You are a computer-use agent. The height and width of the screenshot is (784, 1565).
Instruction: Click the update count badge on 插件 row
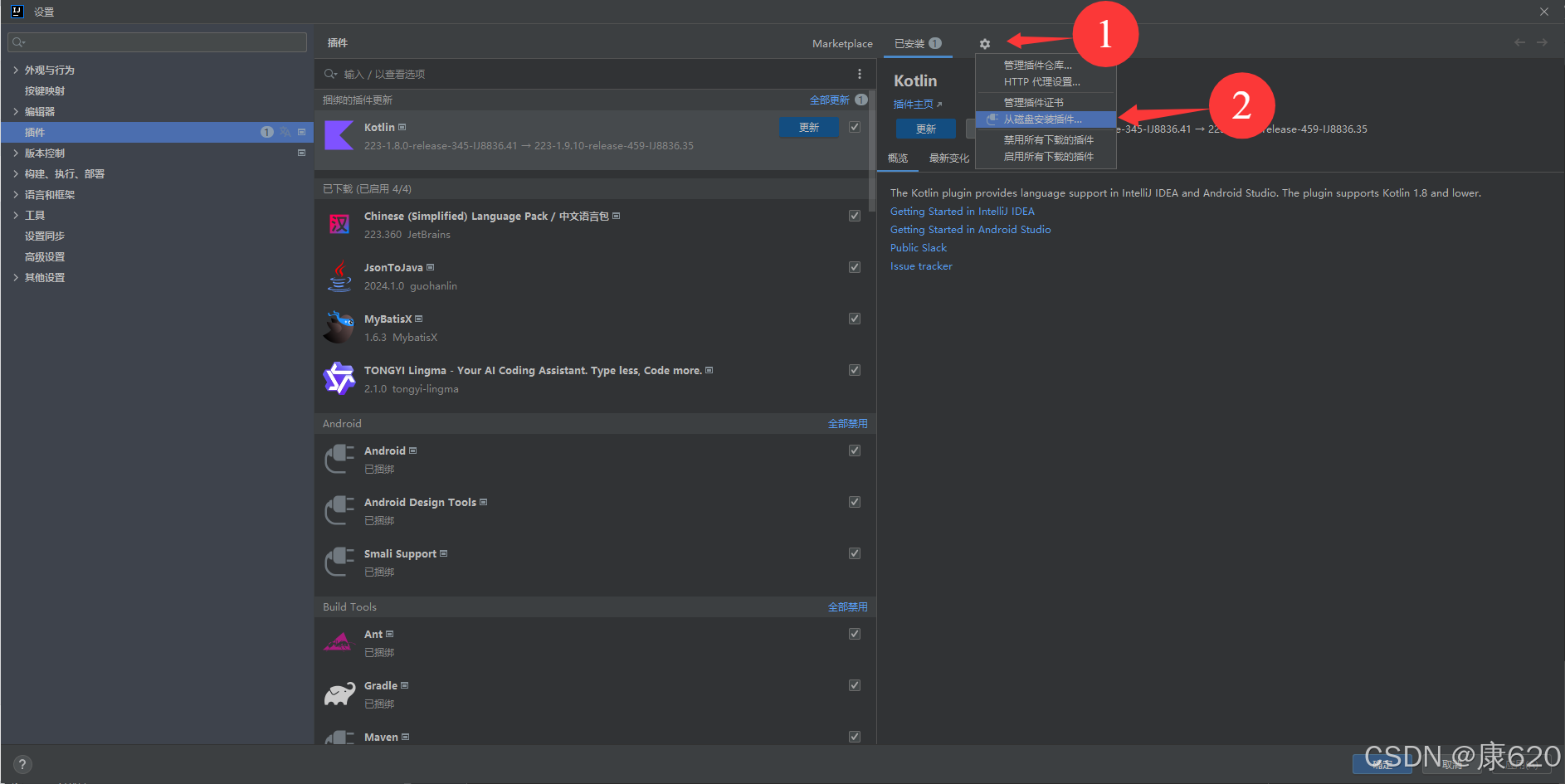tap(266, 132)
